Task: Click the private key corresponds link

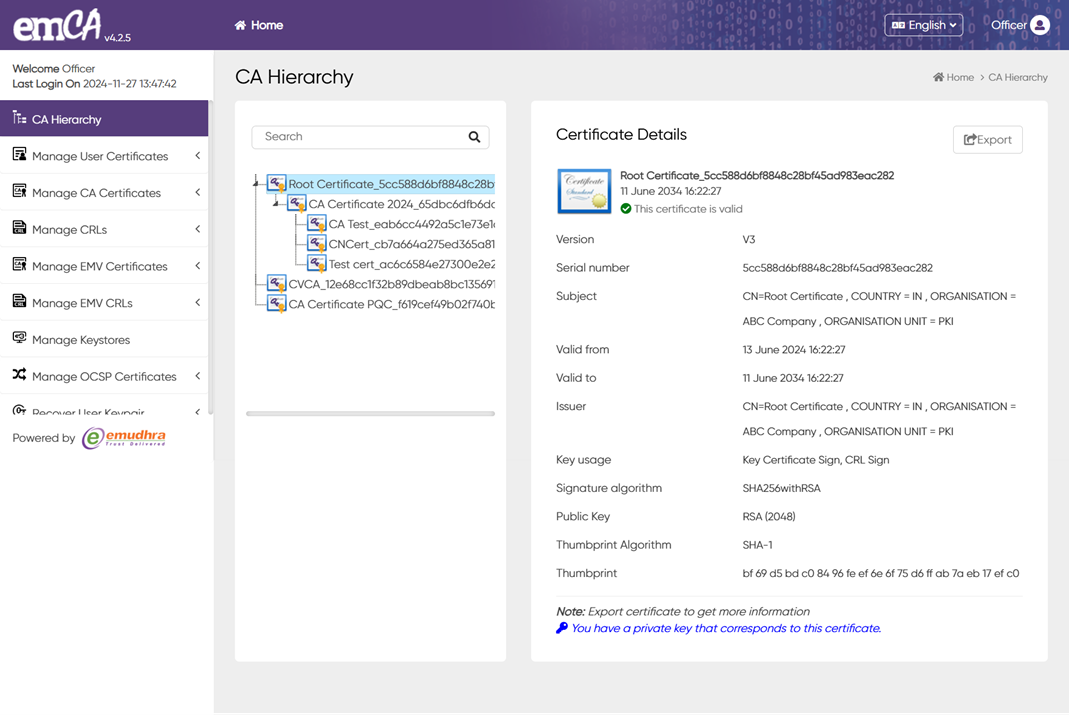Action: [x=725, y=628]
